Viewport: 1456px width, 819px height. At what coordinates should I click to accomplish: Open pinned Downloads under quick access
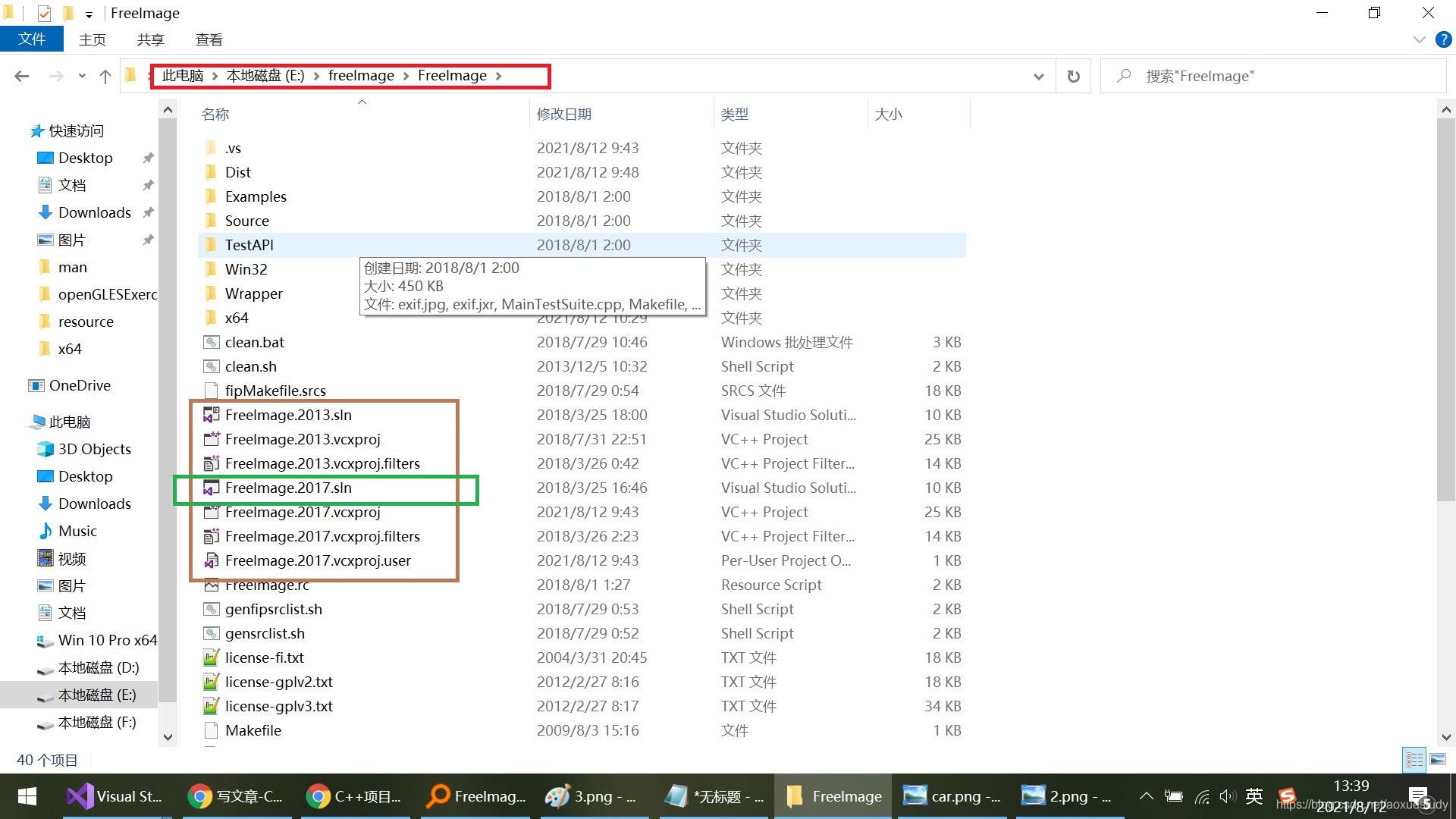pyautogui.click(x=94, y=212)
